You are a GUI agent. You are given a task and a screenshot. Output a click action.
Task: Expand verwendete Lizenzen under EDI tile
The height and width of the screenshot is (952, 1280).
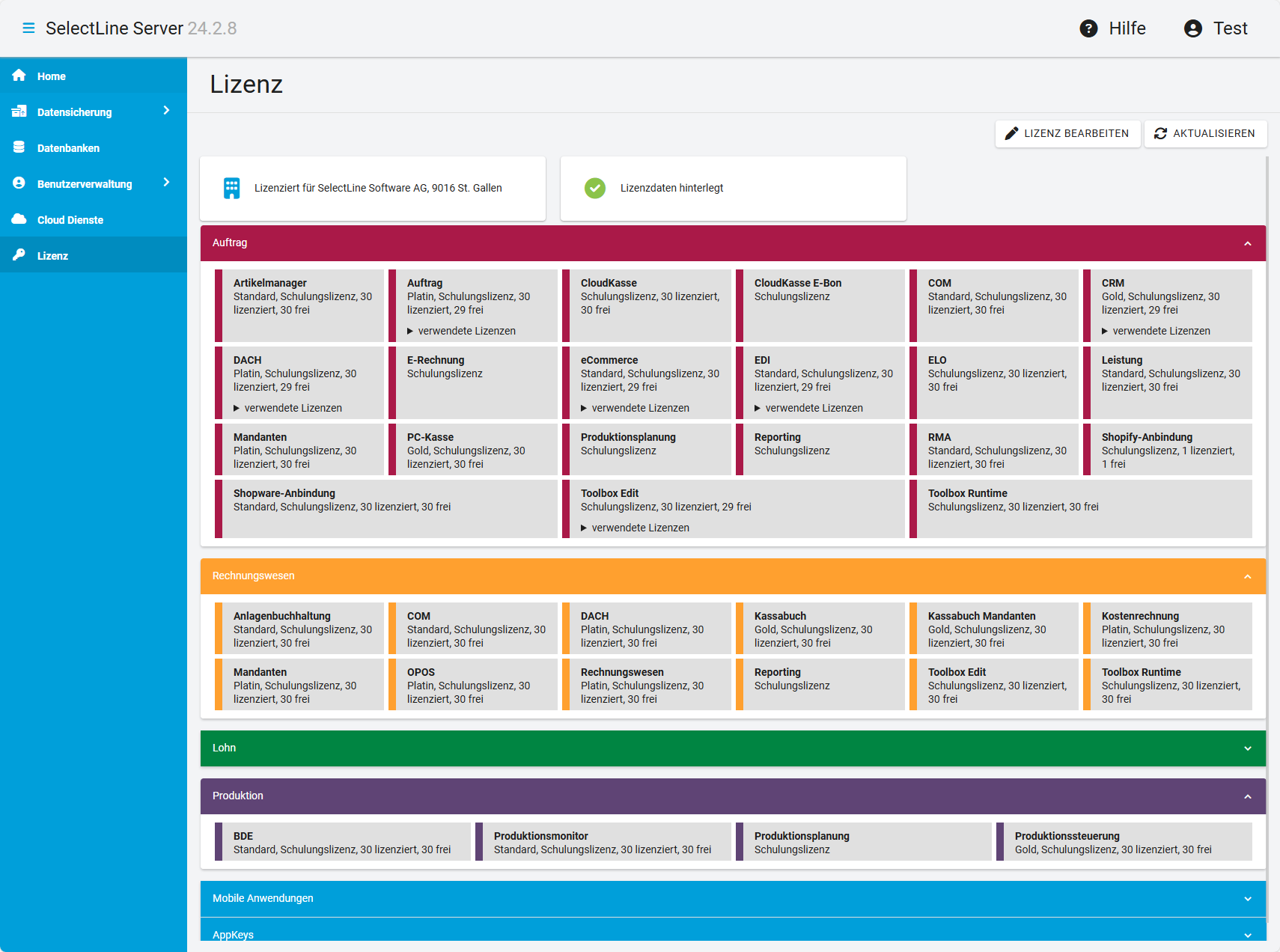808,408
